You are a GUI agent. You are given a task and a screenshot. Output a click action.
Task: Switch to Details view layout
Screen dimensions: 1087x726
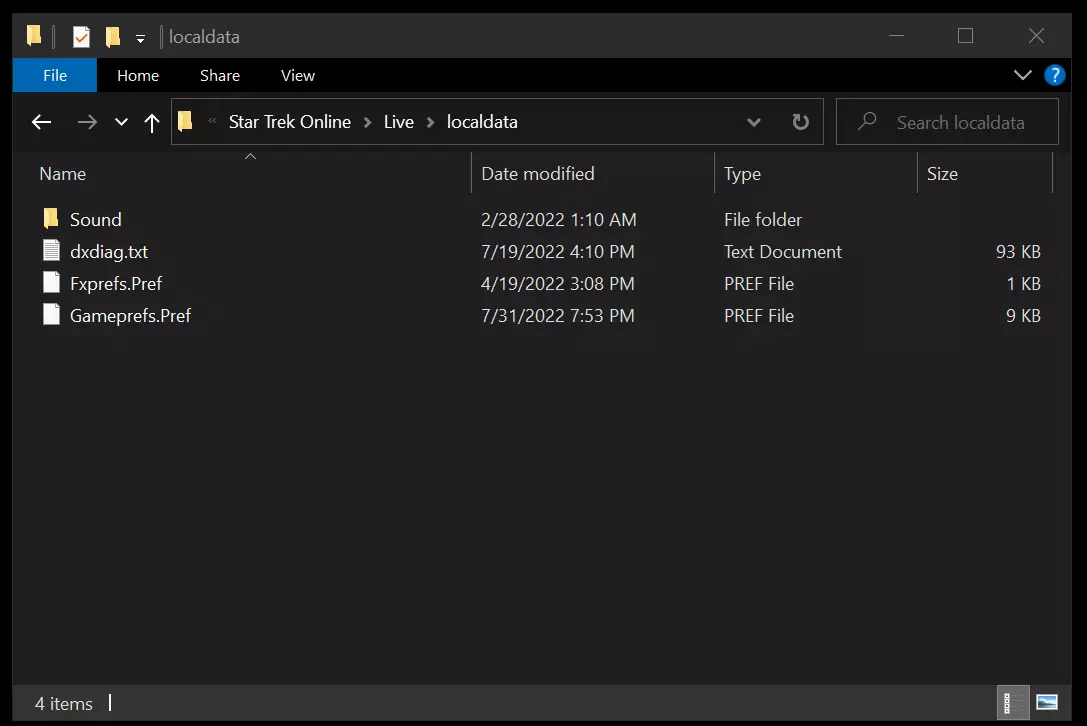point(1013,702)
